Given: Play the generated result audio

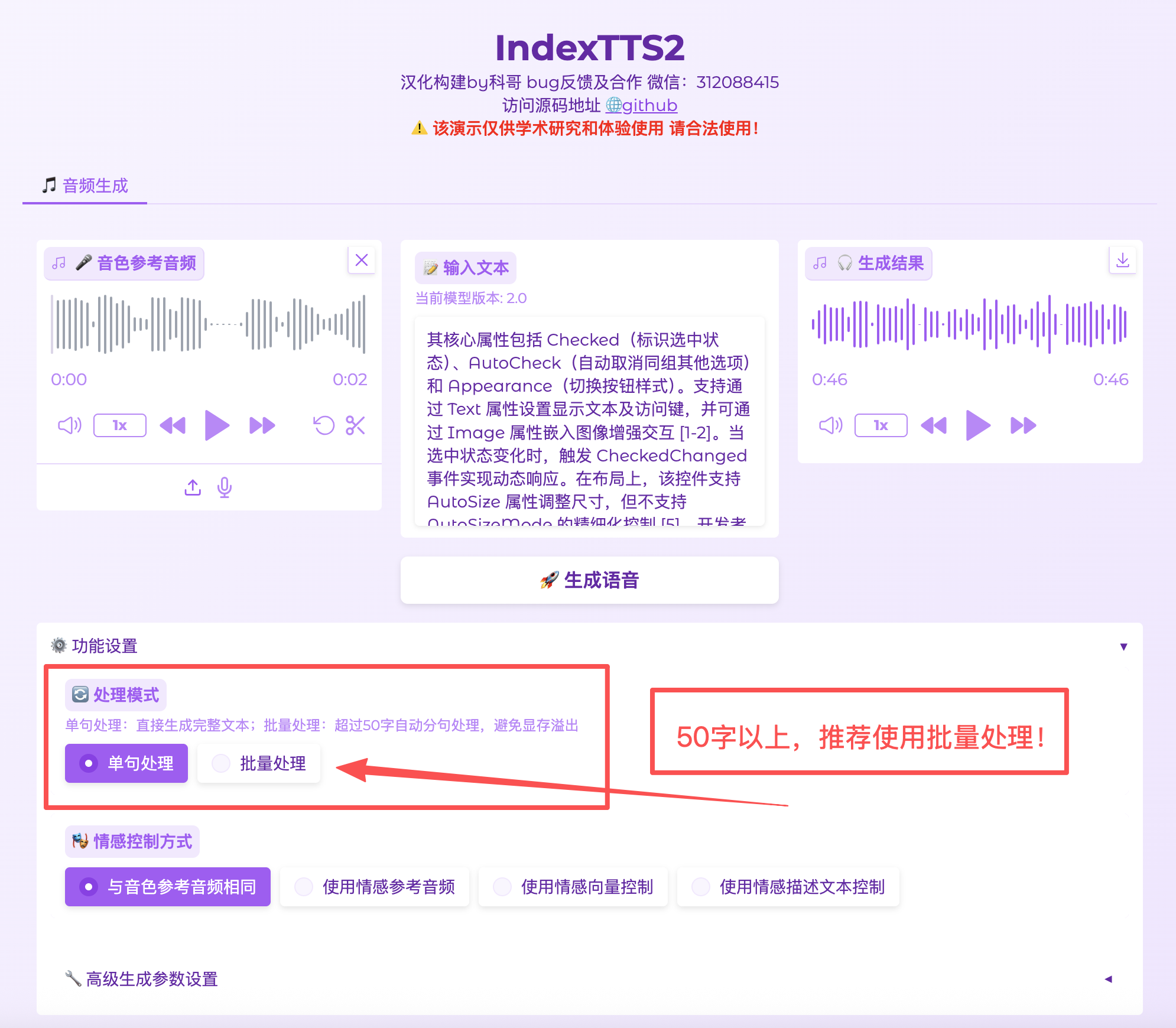Looking at the screenshot, I should 978,425.
